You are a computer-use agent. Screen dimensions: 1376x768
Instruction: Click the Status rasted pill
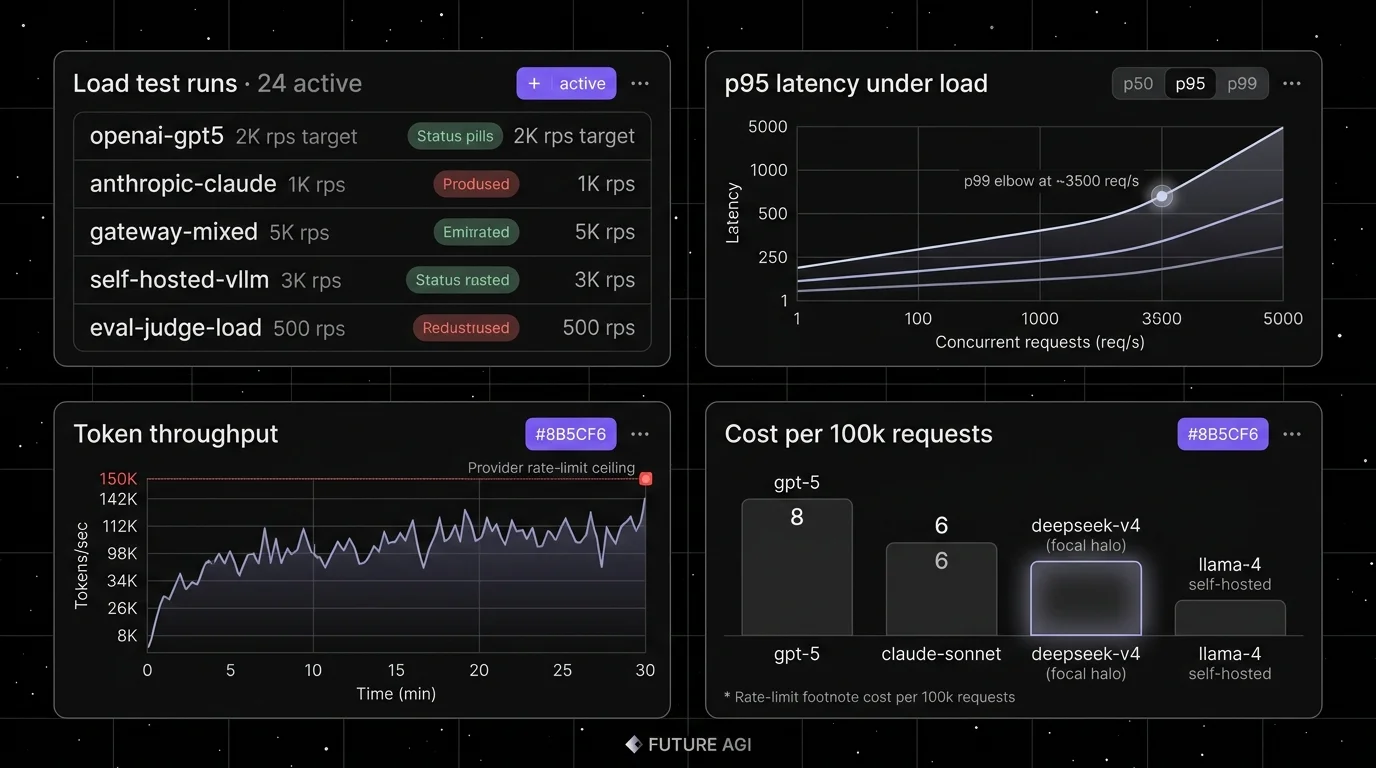pos(462,280)
